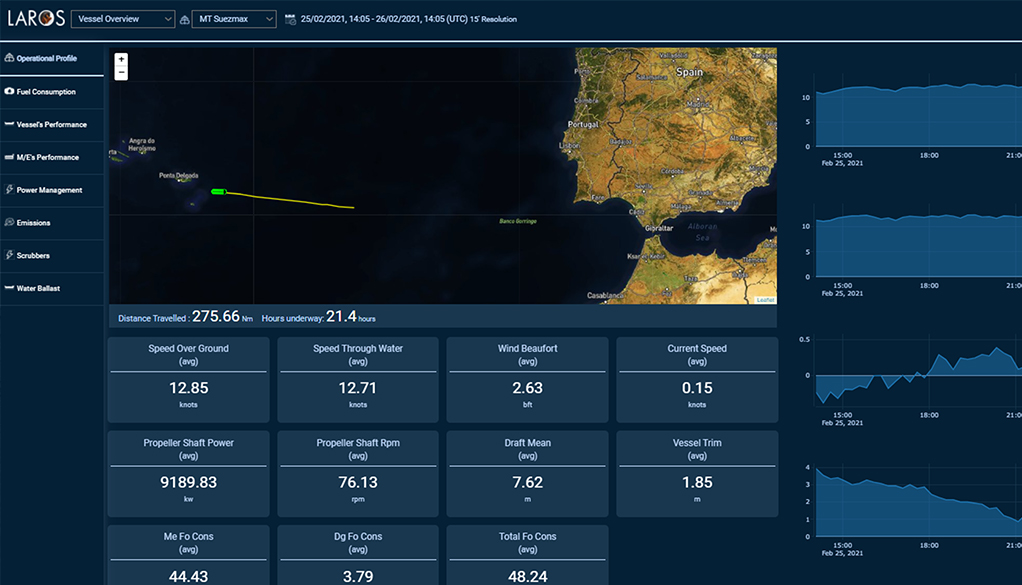Open M/E's Performance in sidebar

(x=48, y=158)
